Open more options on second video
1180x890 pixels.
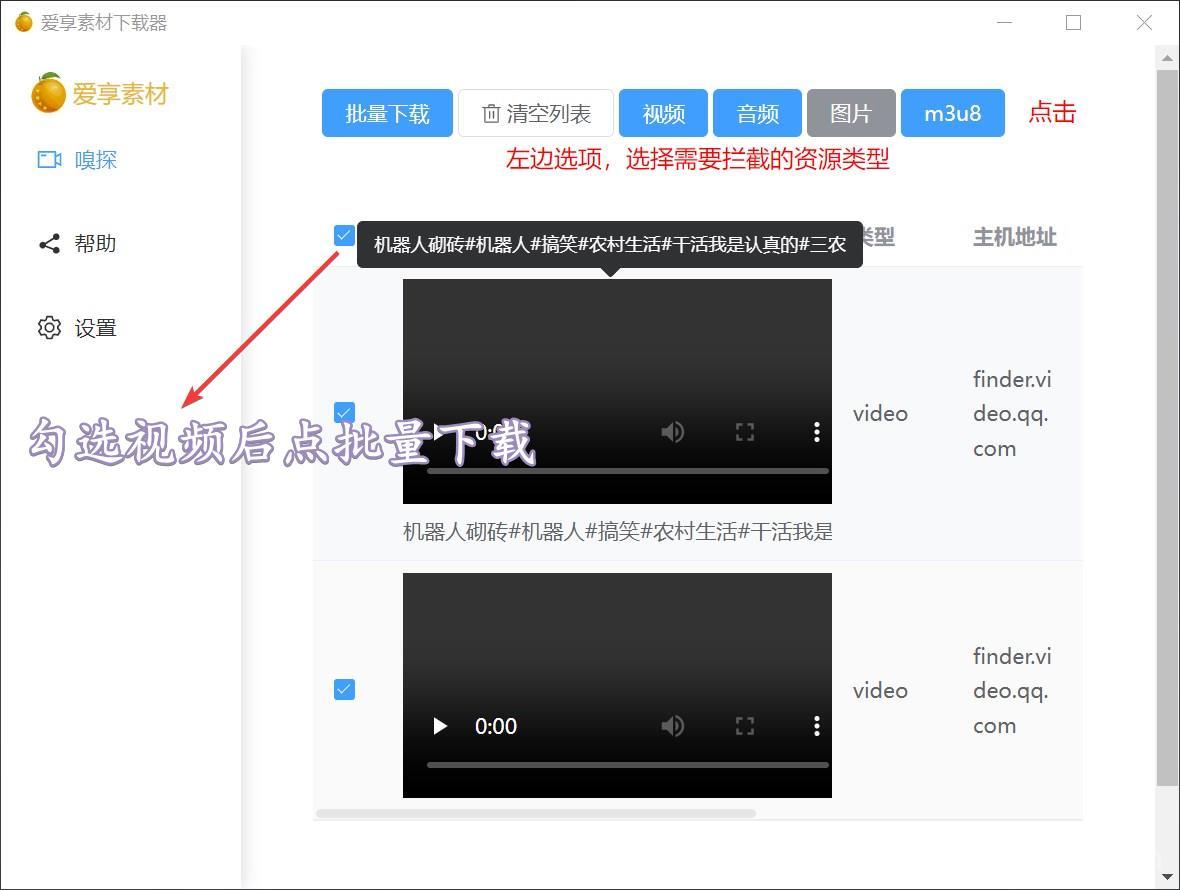point(817,726)
